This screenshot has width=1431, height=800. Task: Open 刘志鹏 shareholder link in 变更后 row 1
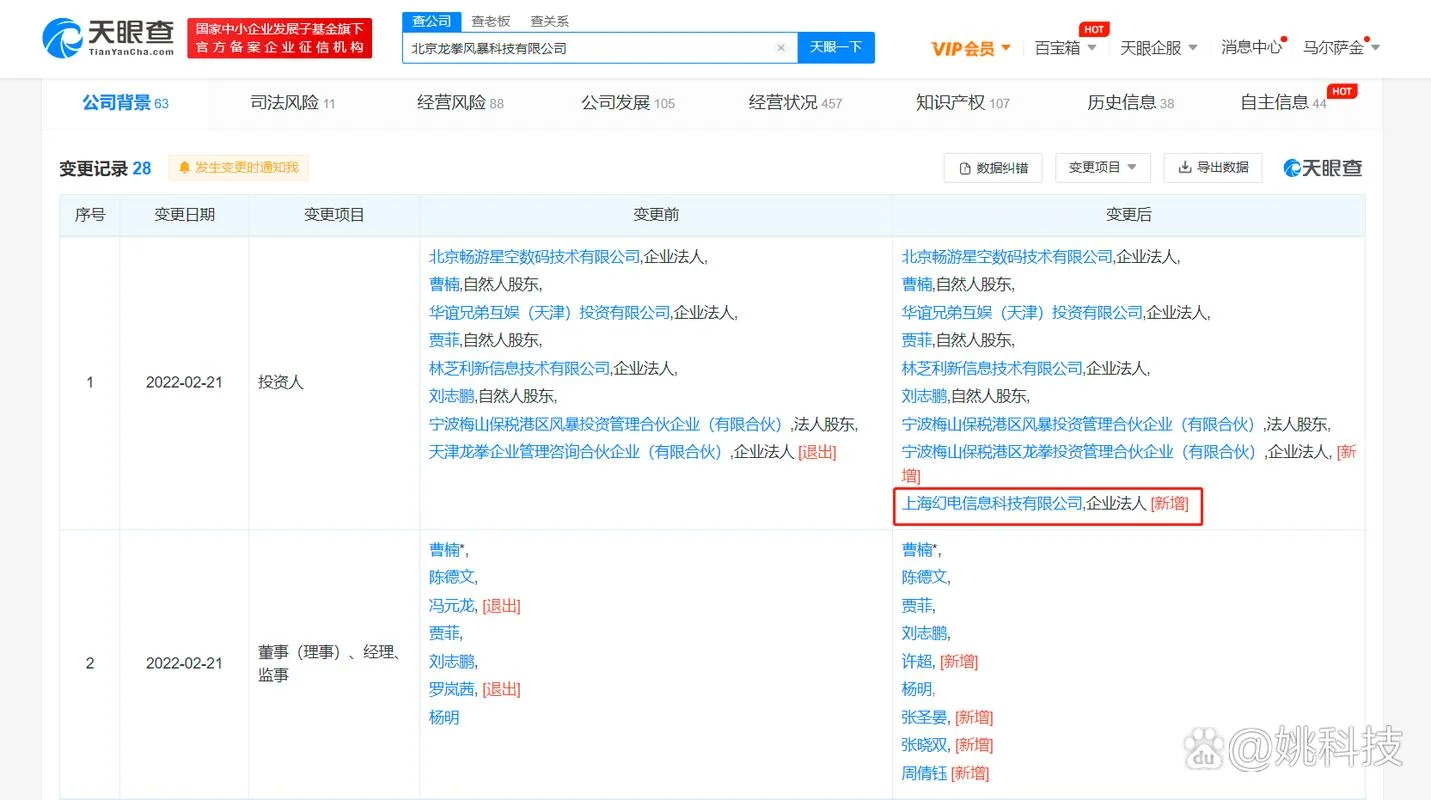pyautogui.click(x=924, y=396)
